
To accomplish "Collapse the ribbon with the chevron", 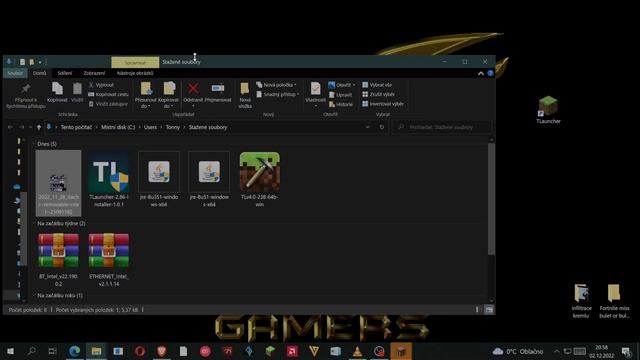I will [481, 73].
